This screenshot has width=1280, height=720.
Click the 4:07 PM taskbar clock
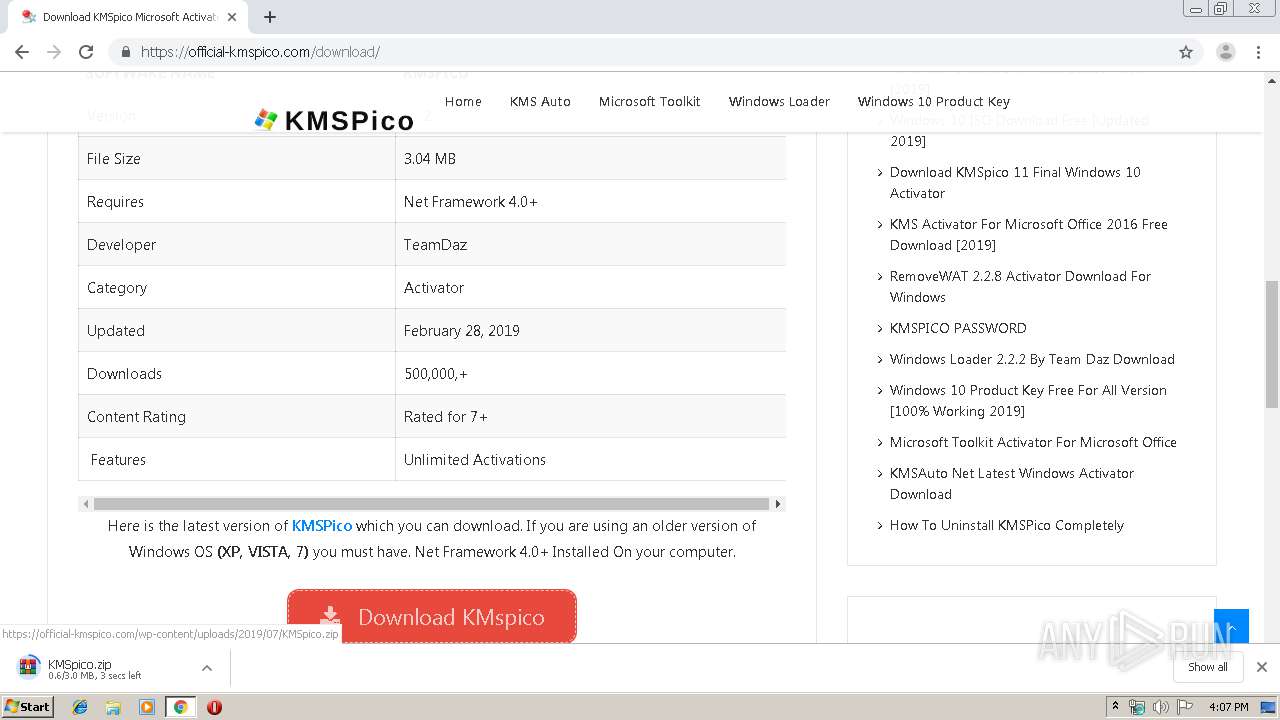pyautogui.click(x=1228, y=707)
